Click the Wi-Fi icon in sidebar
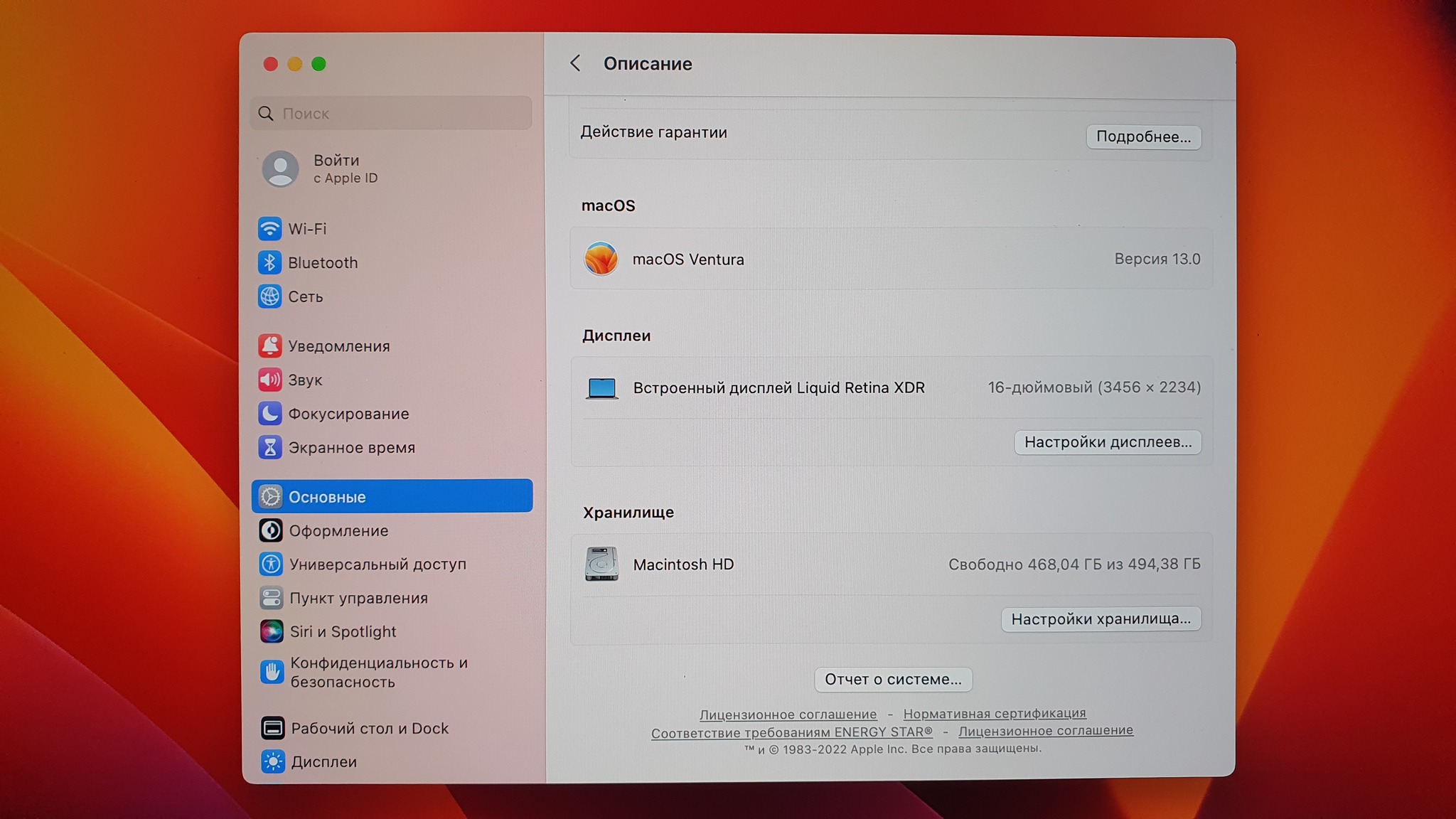1456x819 pixels. [269, 229]
